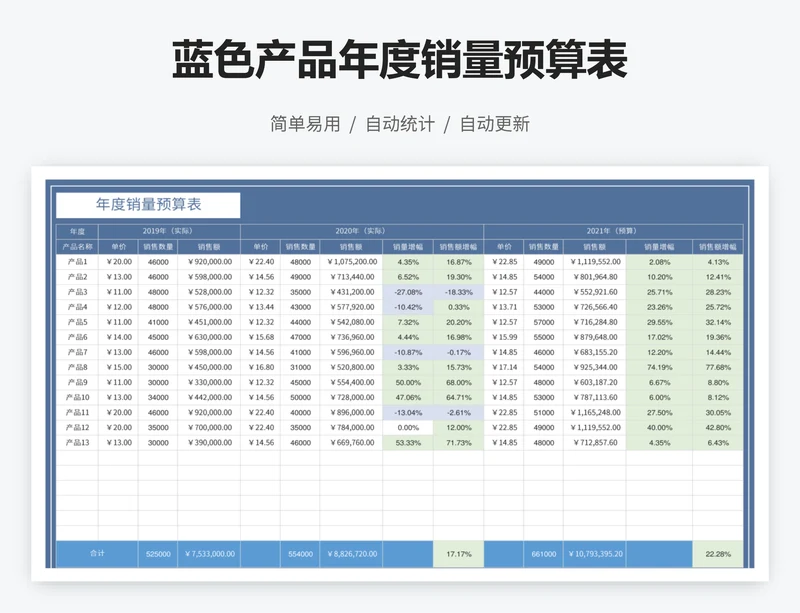The width and height of the screenshot is (800, 613).
Task: Click the subtitle text 自动统计
Action: pos(400,124)
